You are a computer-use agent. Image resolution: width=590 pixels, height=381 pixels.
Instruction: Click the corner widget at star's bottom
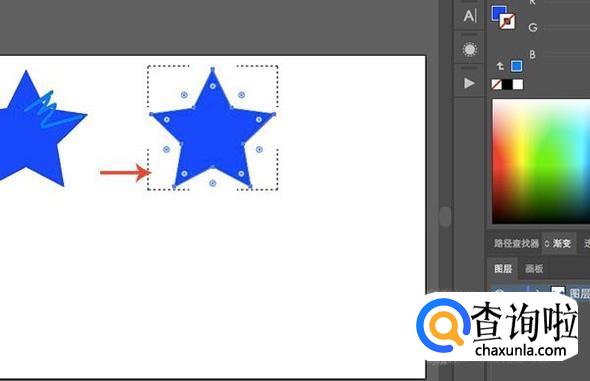pos(213,183)
